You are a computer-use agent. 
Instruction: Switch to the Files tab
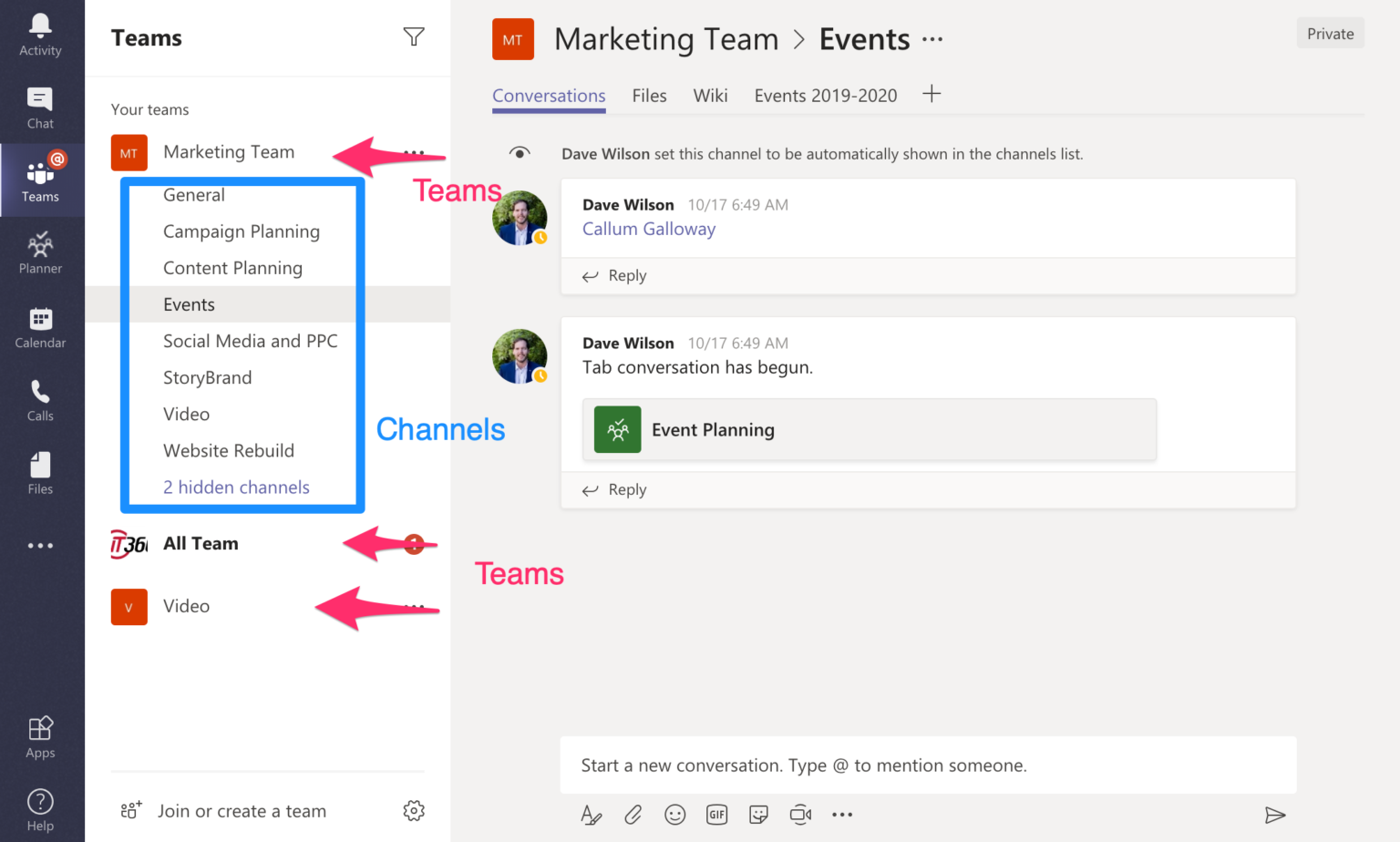point(650,96)
